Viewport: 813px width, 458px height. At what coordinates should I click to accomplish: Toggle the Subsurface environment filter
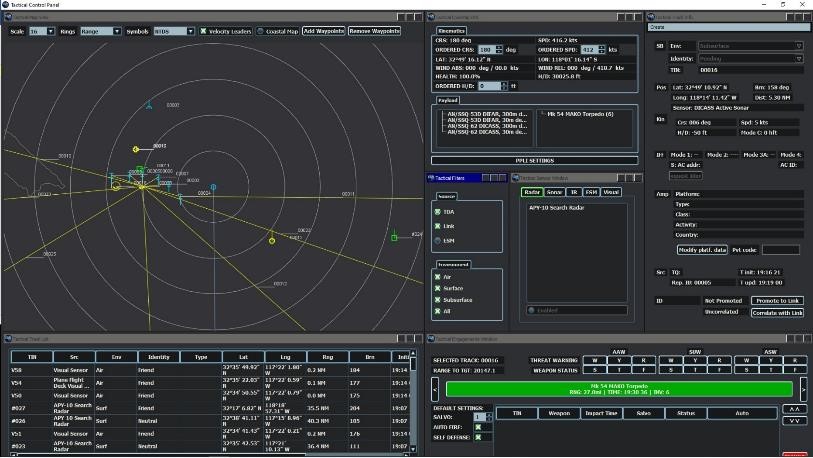(438, 300)
